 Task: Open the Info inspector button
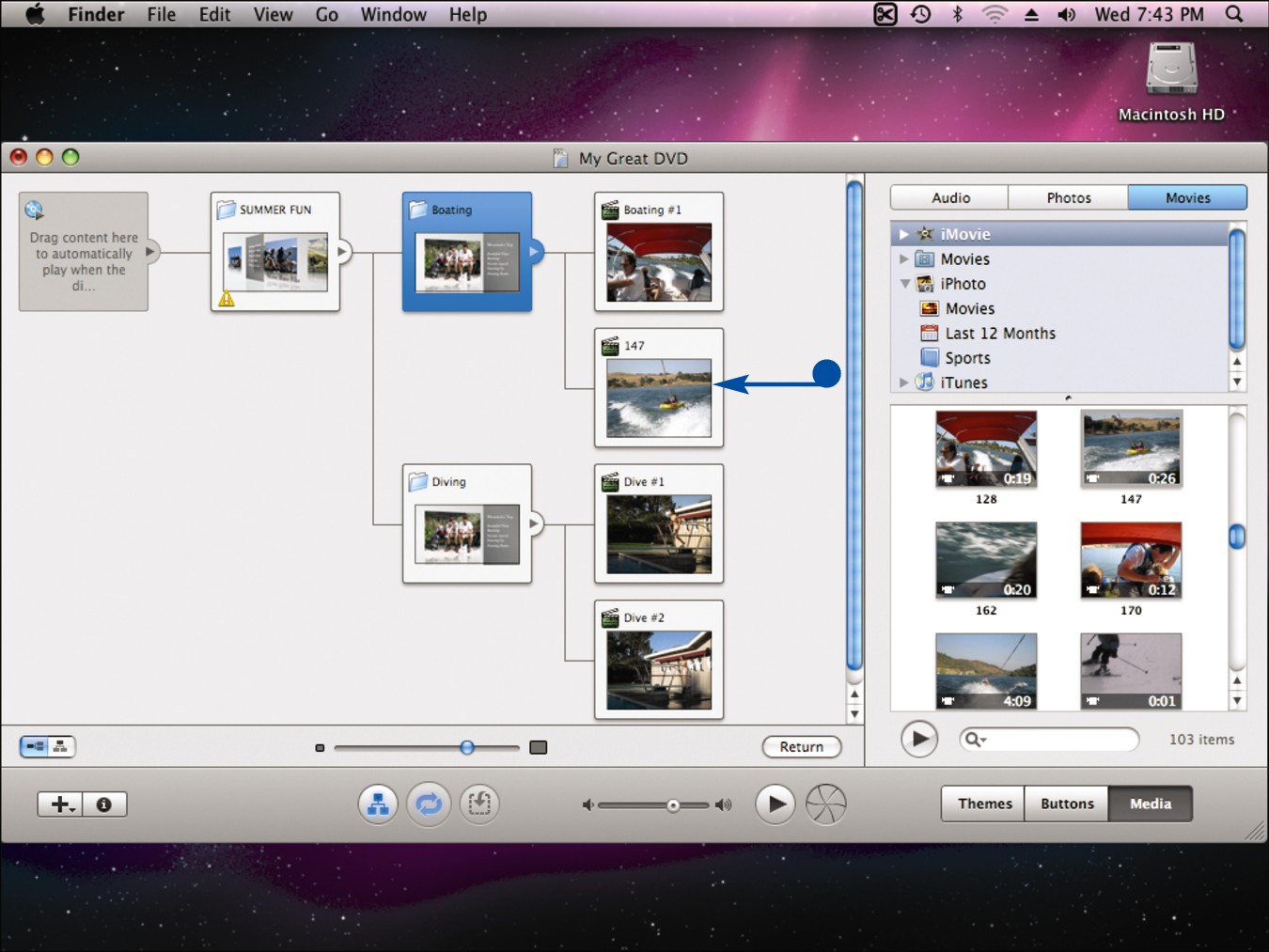(104, 804)
